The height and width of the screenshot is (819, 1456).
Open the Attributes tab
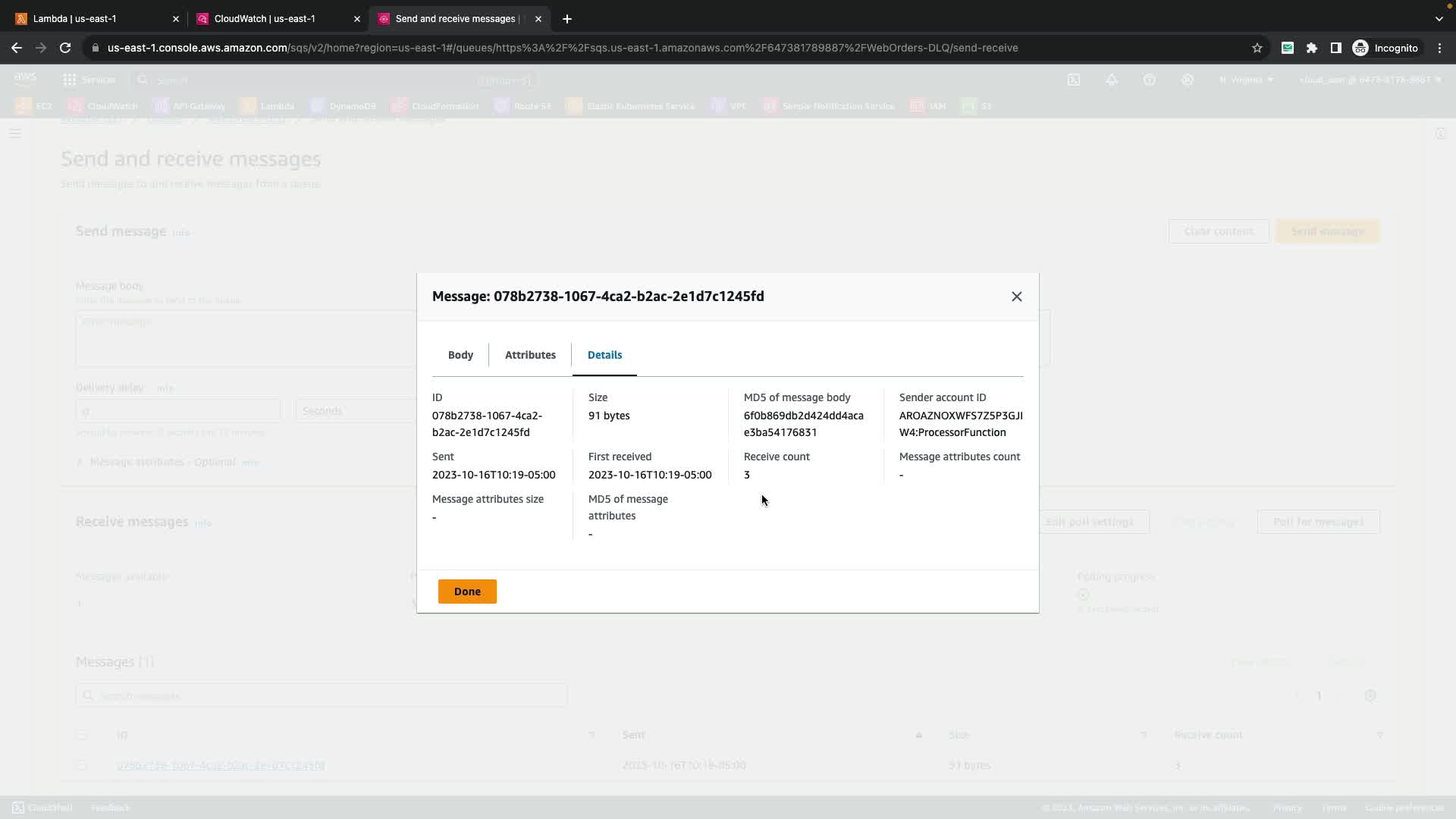pyautogui.click(x=530, y=355)
